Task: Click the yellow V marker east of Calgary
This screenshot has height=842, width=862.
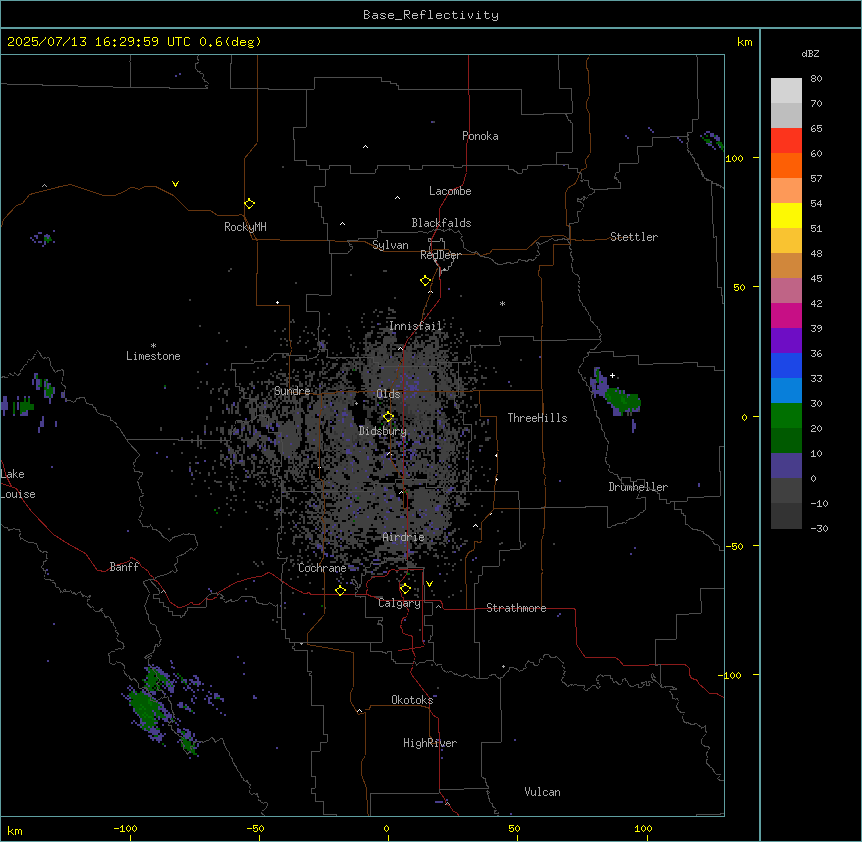Action: [x=429, y=584]
